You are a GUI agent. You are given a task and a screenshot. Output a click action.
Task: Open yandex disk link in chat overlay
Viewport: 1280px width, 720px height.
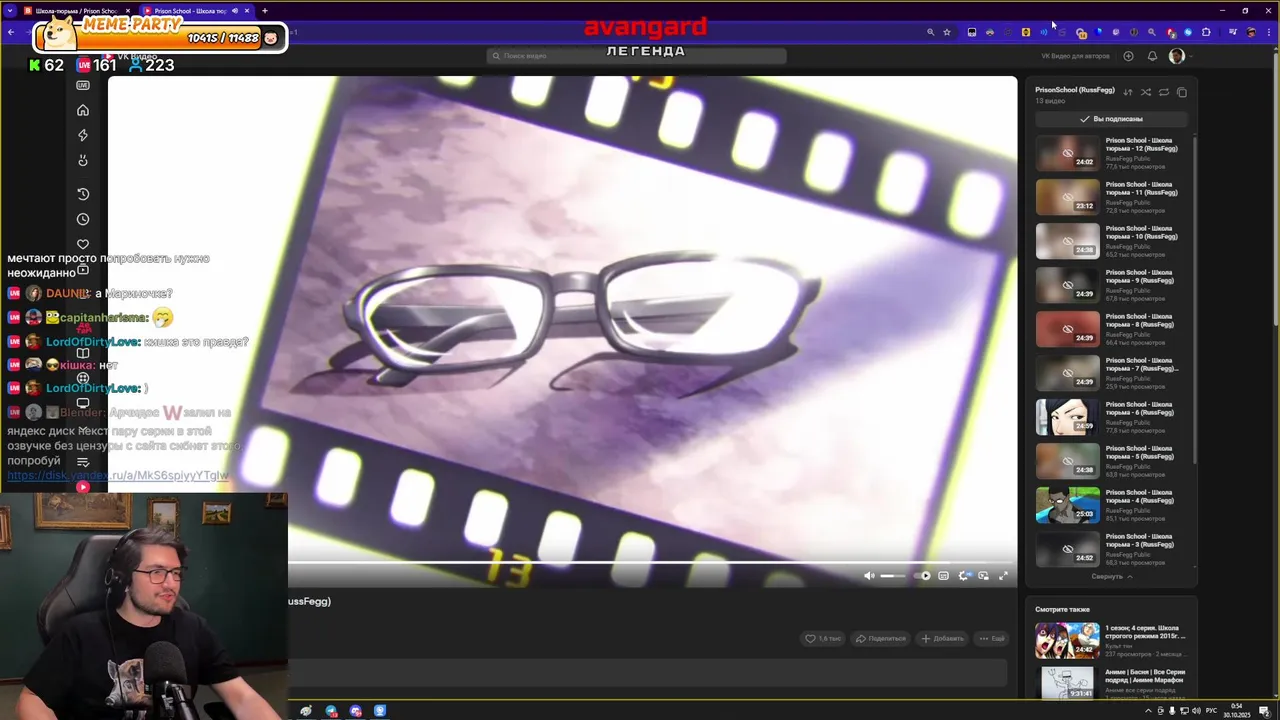118,476
